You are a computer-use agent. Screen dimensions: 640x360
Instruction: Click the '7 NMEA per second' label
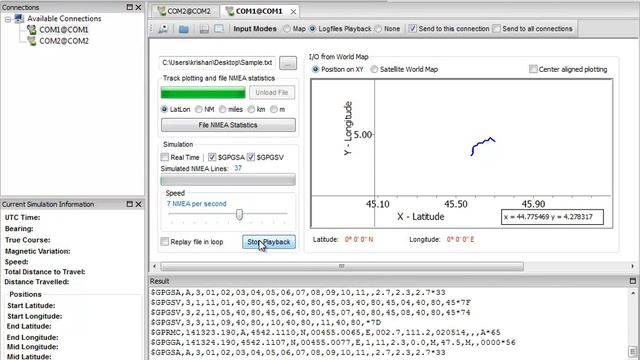click(196, 204)
